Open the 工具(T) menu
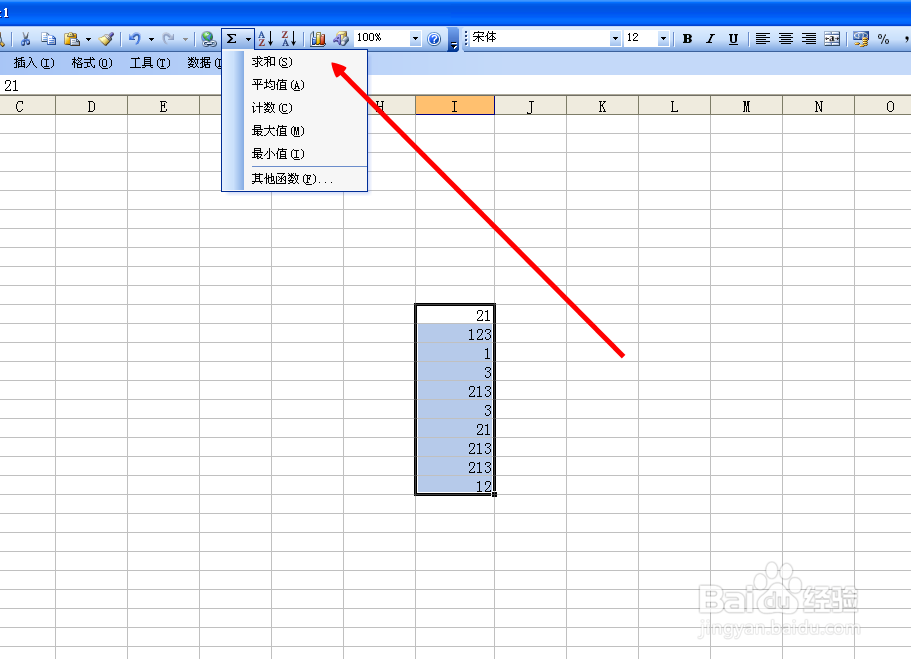The image size is (911, 659). pyautogui.click(x=150, y=63)
